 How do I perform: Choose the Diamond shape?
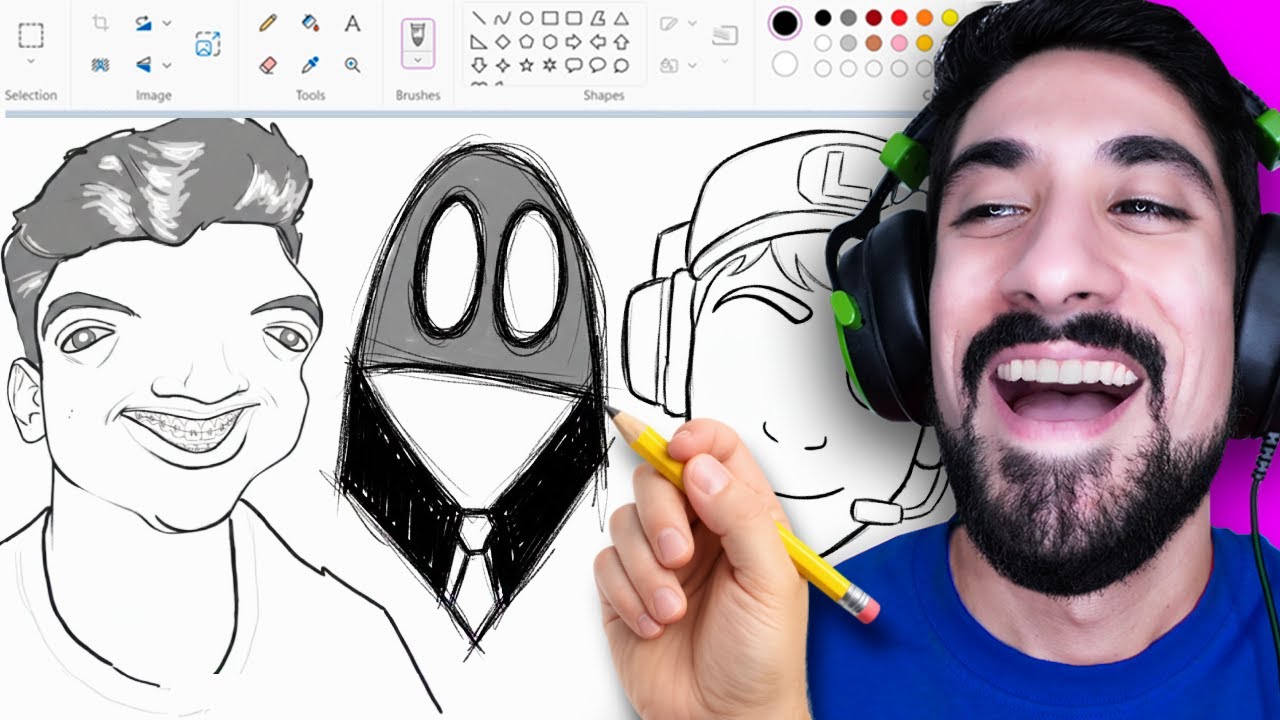pyautogui.click(x=503, y=42)
